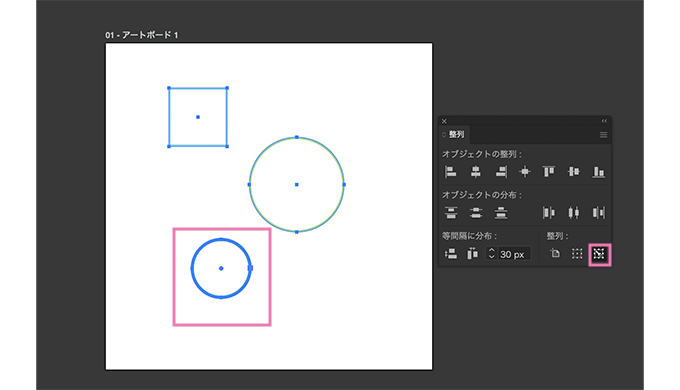Click Horizontal Align Center icon
The width and height of the screenshot is (680, 390).
point(476,172)
